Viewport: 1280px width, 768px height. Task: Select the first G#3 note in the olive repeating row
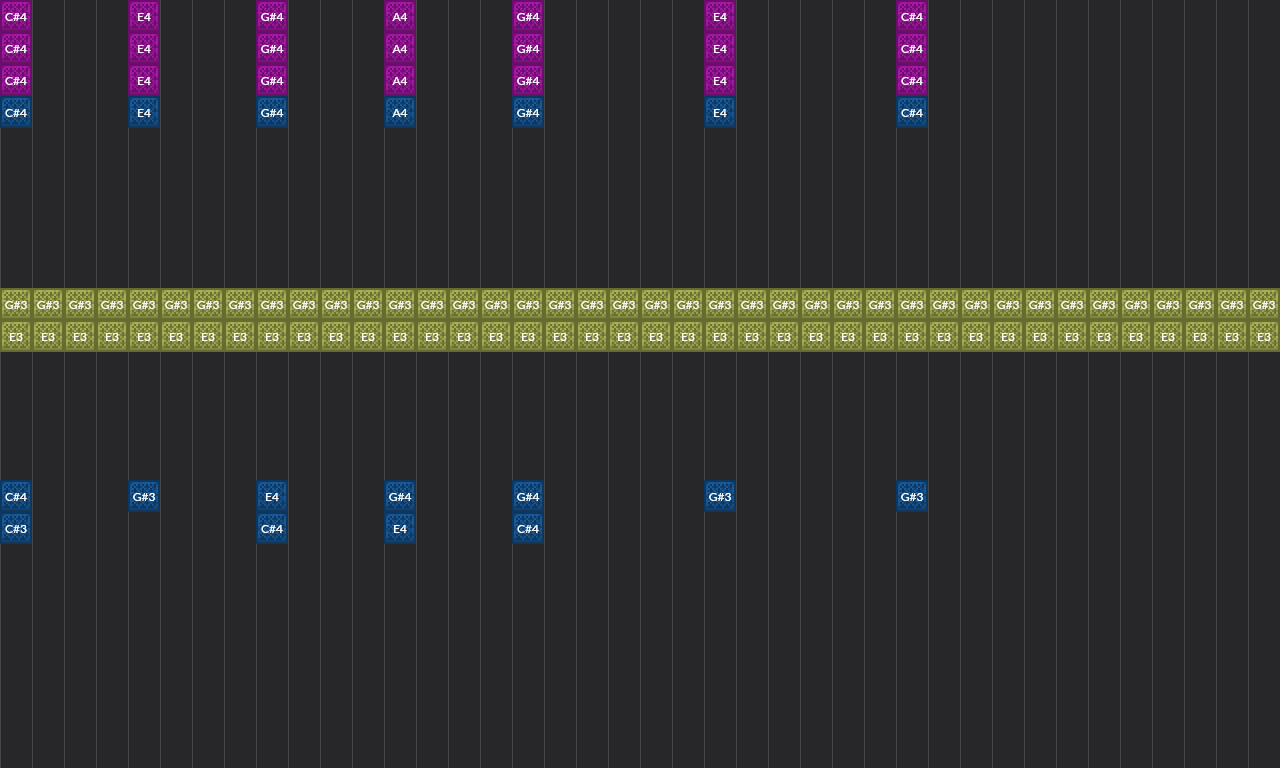pyautogui.click(x=15, y=305)
